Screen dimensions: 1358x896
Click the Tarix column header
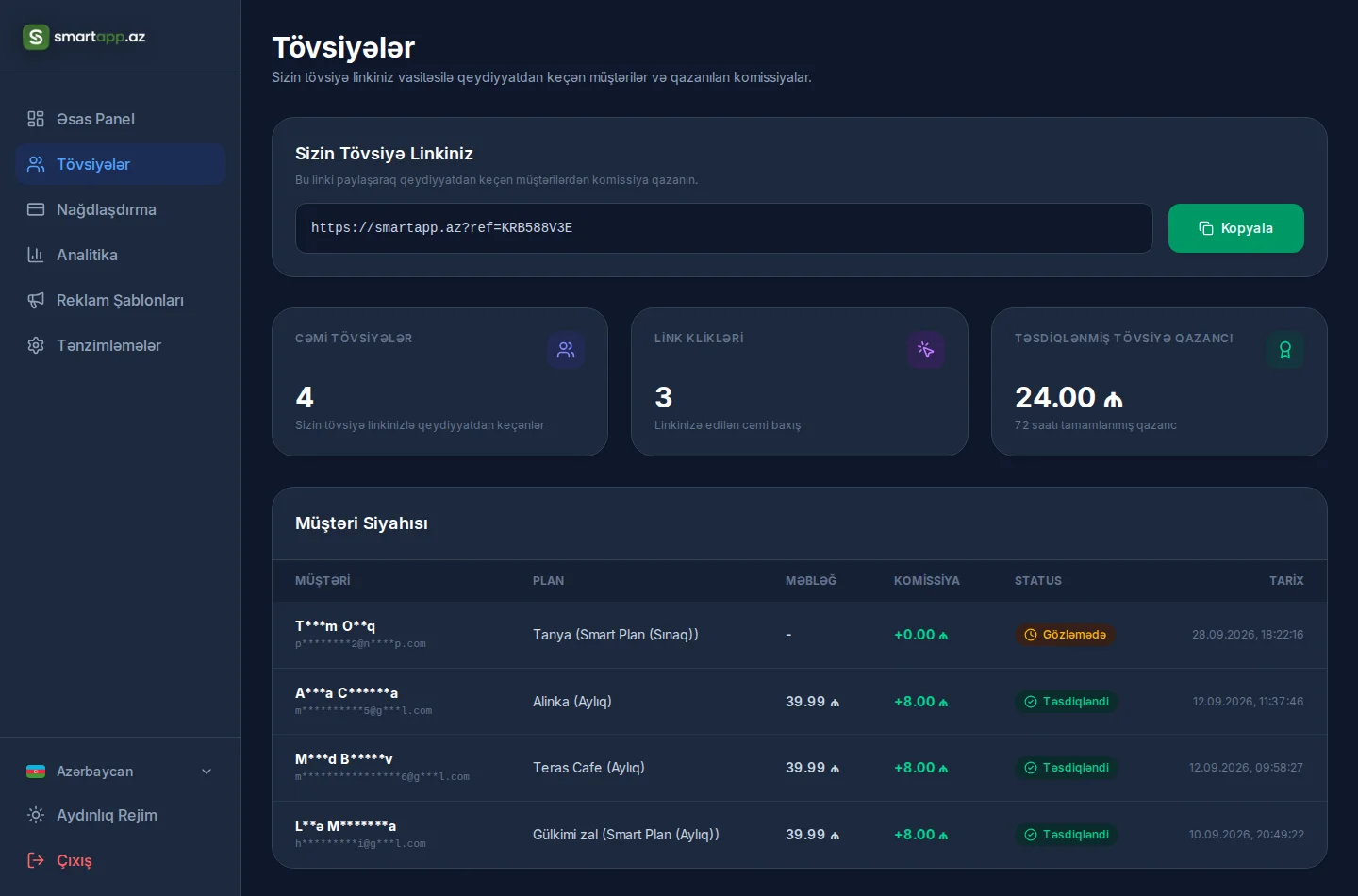click(1286, 581)
